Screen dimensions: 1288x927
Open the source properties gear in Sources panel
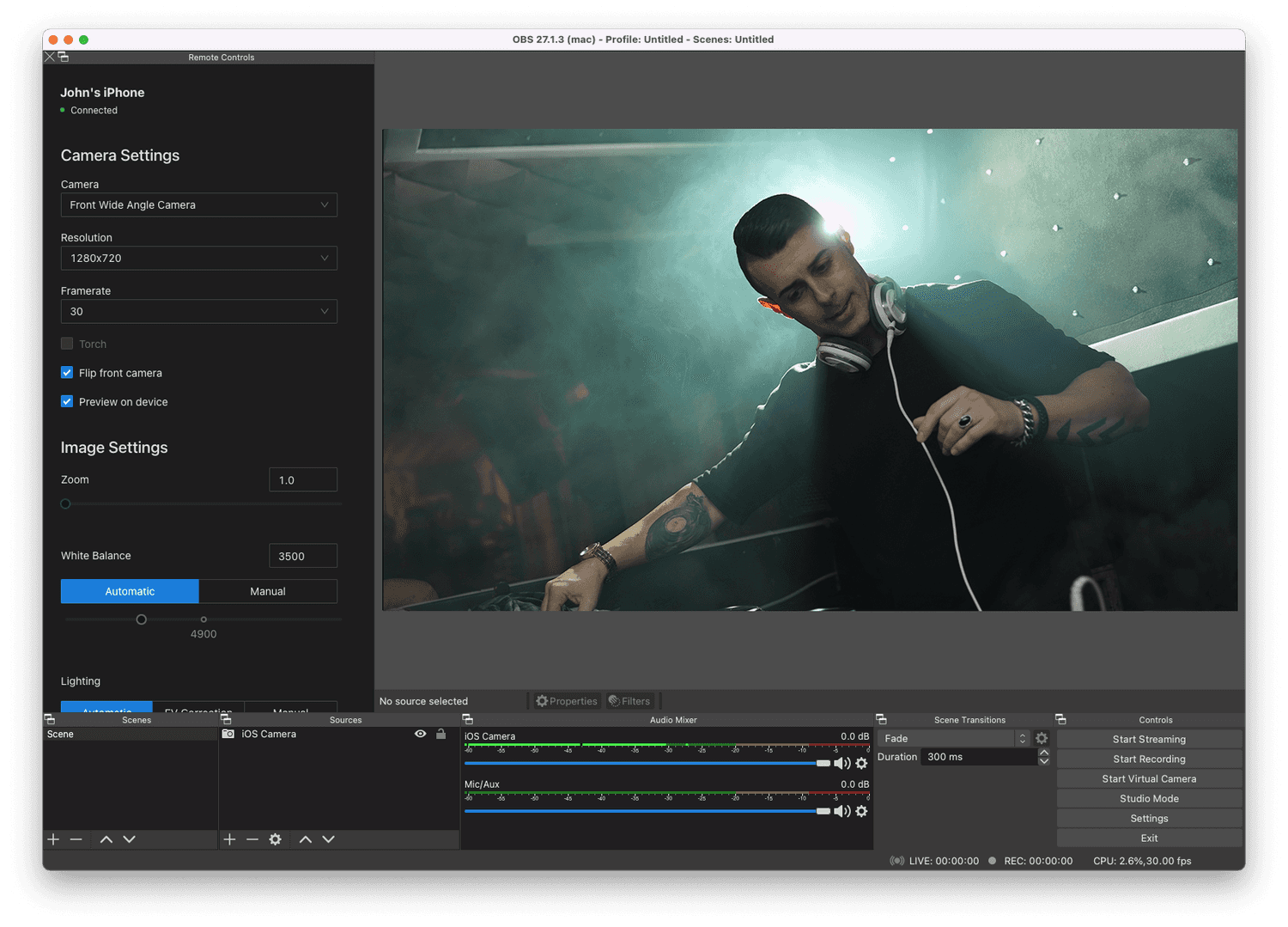pyautogui.click(x=275, y=839)
